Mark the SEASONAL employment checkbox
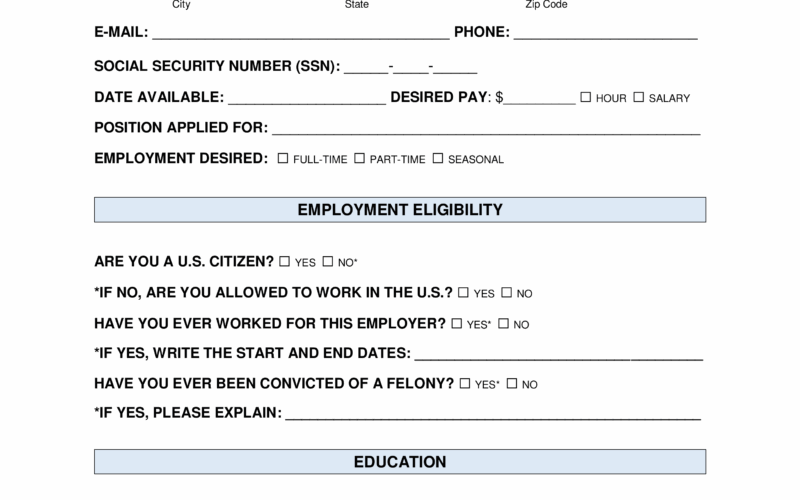This screenshot has width=800, height=500. click(x=438, y=159)
